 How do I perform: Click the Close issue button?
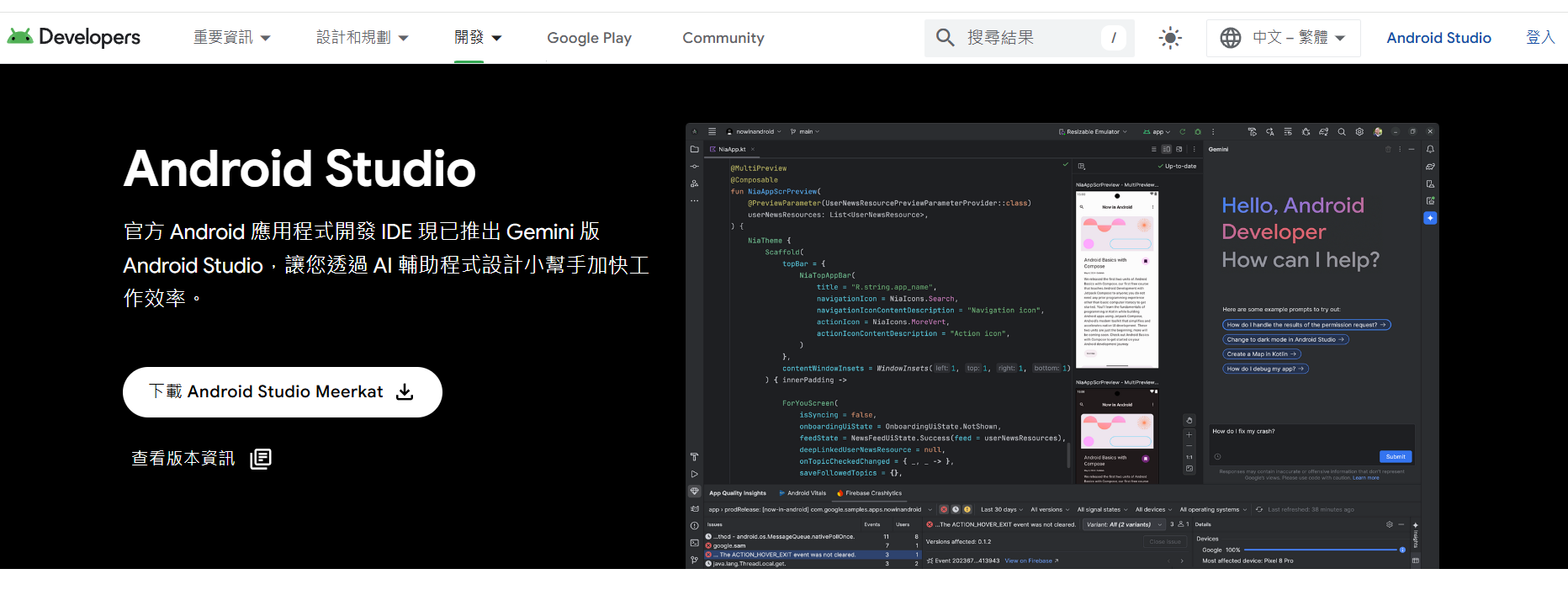coord(1165,542)
